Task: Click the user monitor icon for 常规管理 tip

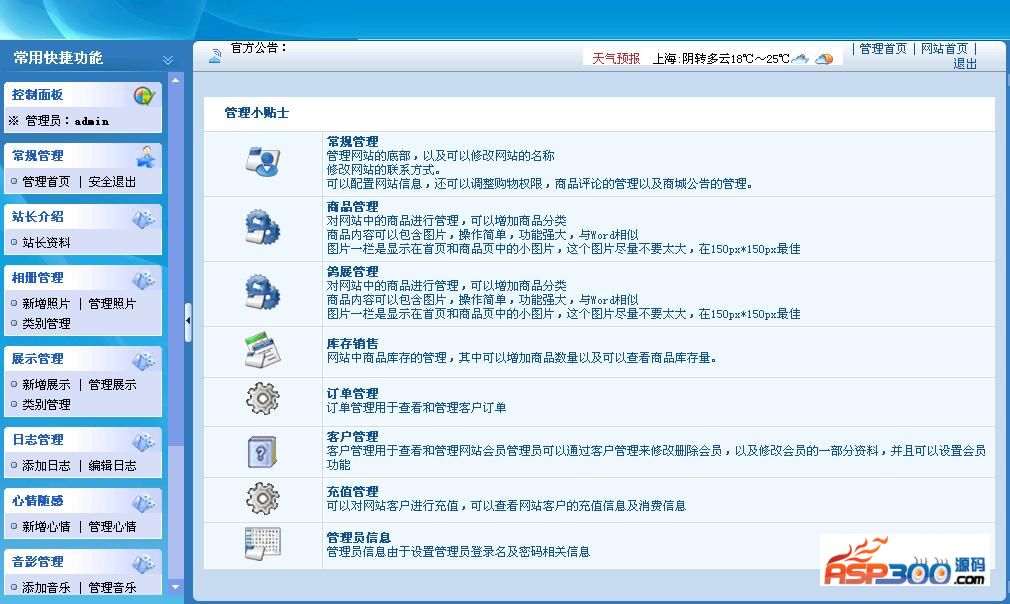Action: tap(262, 162)
